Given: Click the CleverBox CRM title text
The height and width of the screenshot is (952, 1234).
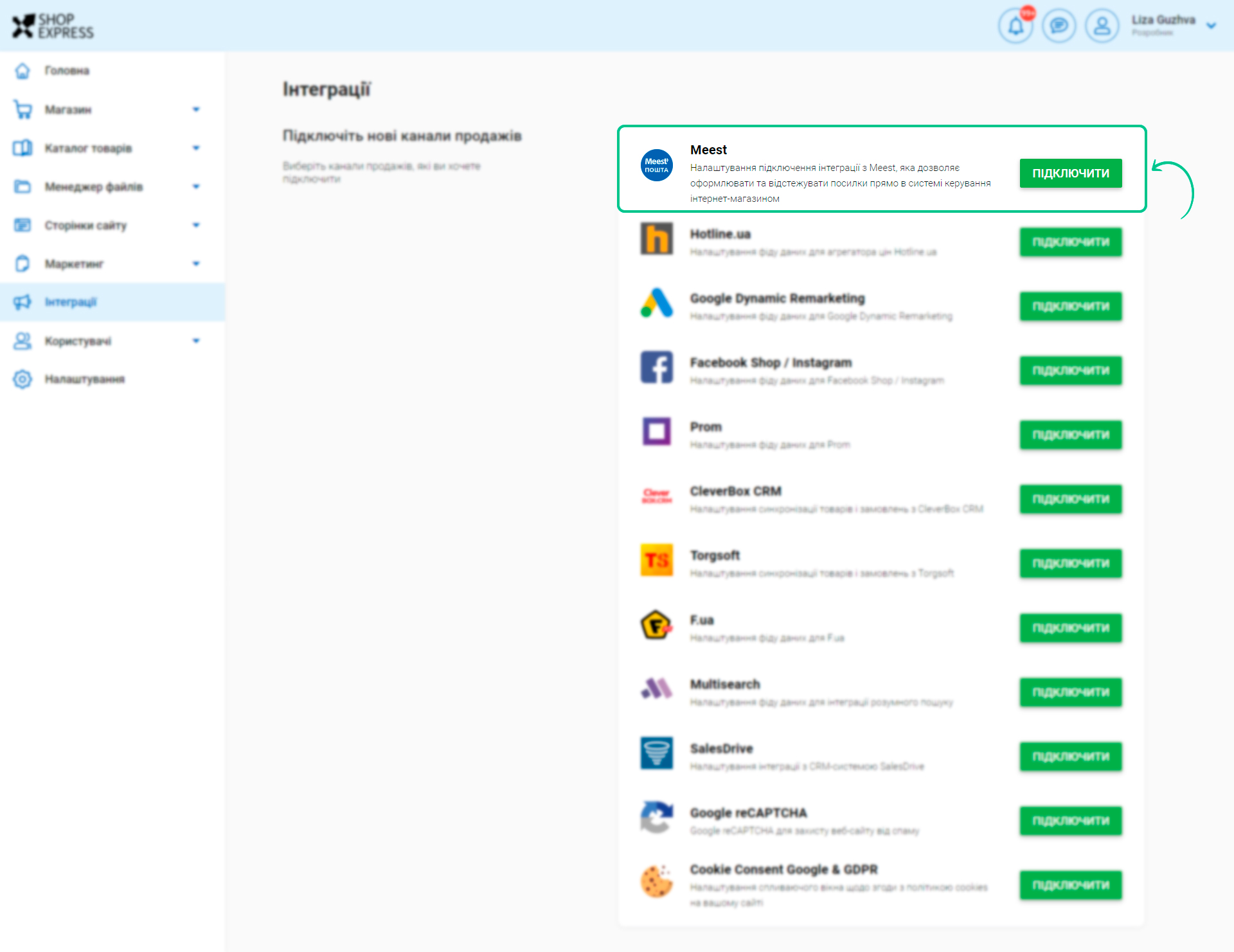Looking at the screenshot, I should (x=735, y=491).
